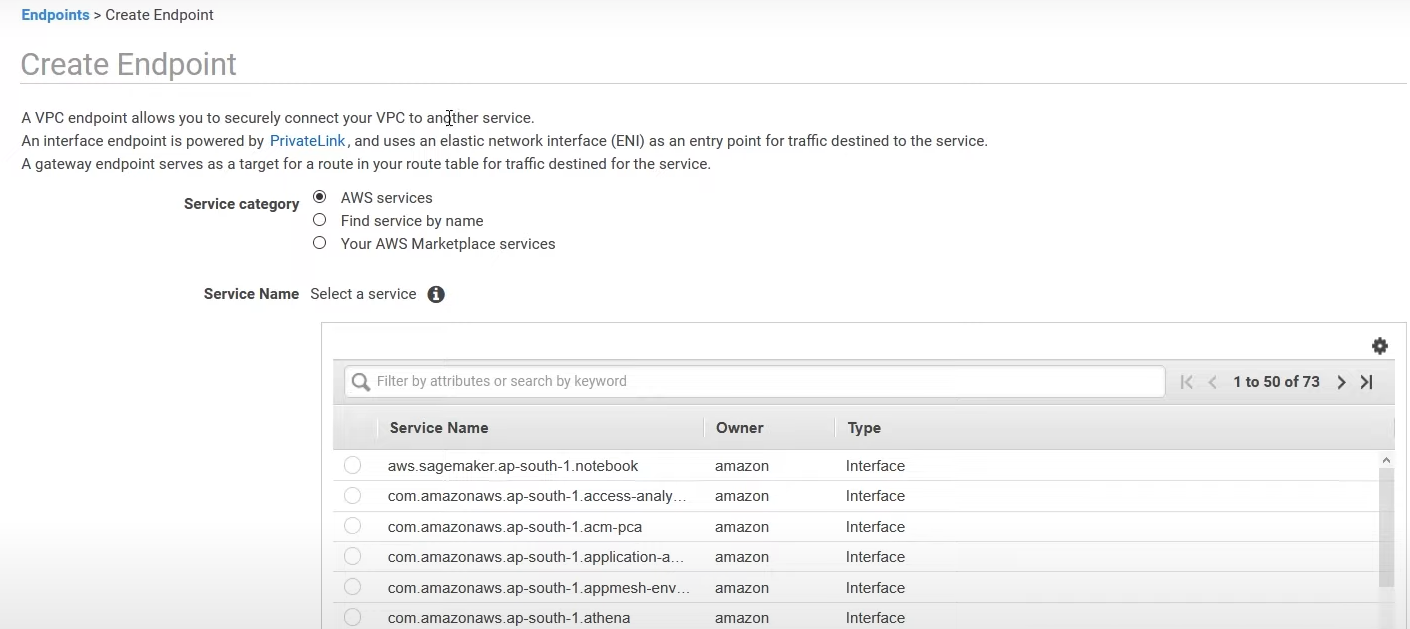Select the athena service radio button

pos(352,618)
